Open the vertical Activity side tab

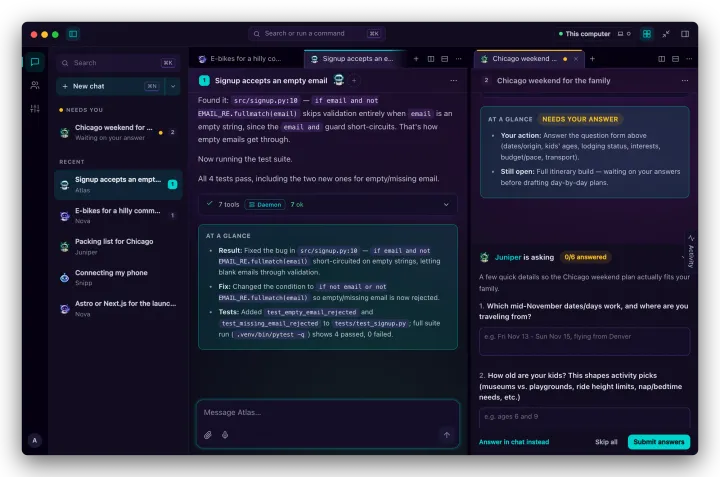click(691, 252)
